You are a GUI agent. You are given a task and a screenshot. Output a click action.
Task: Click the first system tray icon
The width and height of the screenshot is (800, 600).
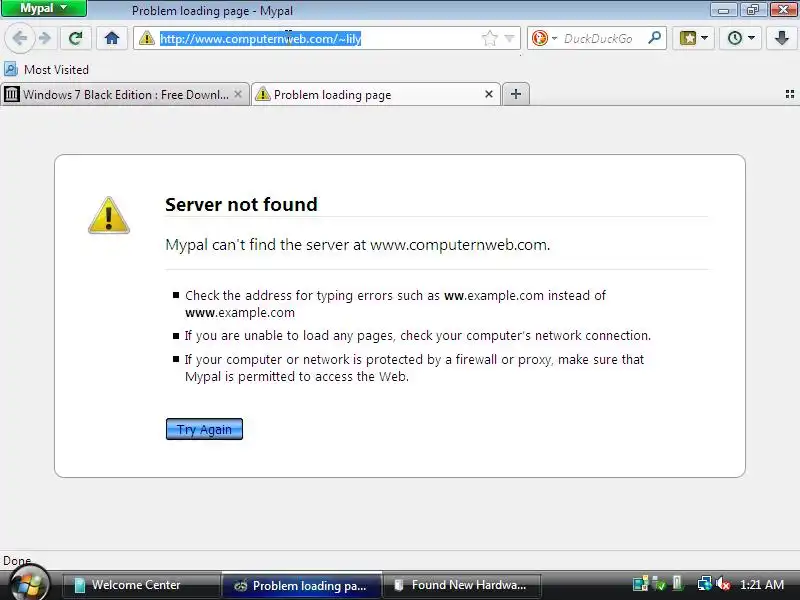[x=640, y=584]
